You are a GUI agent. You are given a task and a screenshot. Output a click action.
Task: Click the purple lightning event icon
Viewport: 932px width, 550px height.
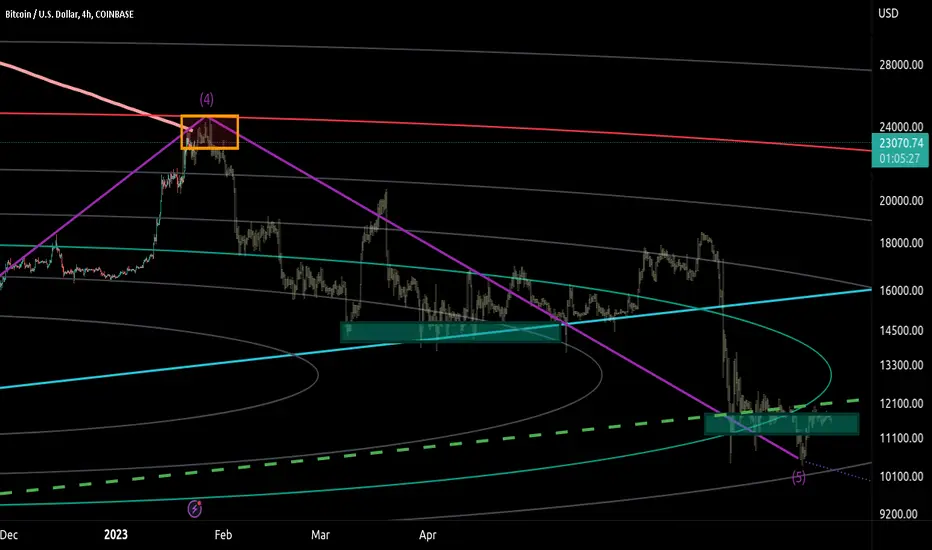(x=194, y=509)
